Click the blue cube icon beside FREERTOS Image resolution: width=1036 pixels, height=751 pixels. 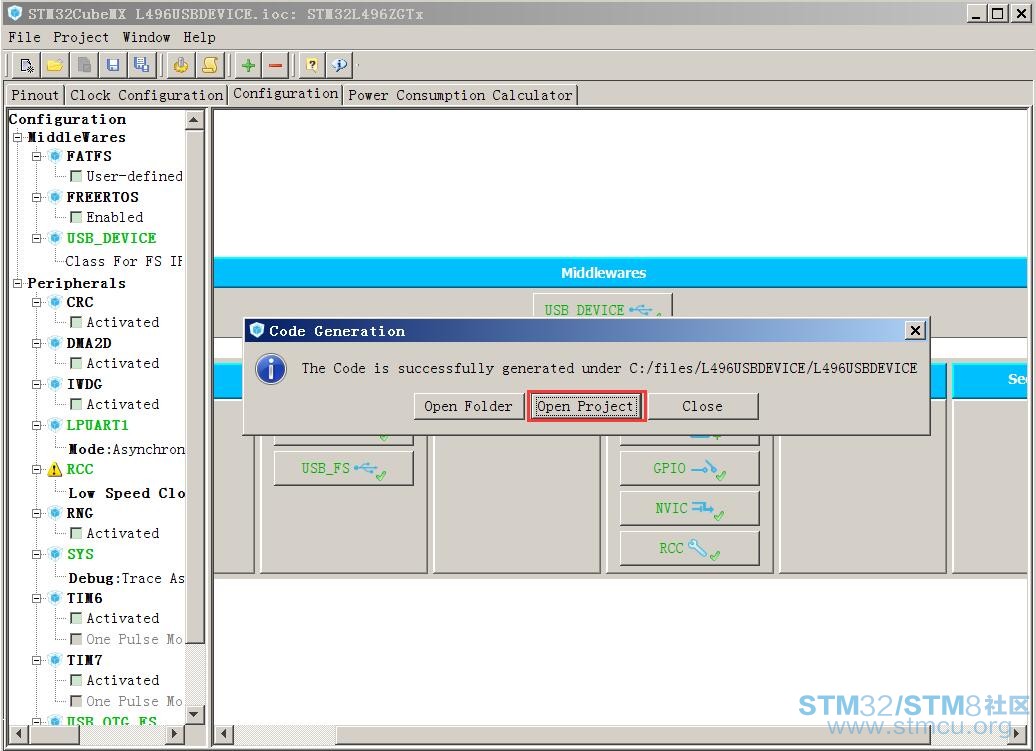pos(56,197)
